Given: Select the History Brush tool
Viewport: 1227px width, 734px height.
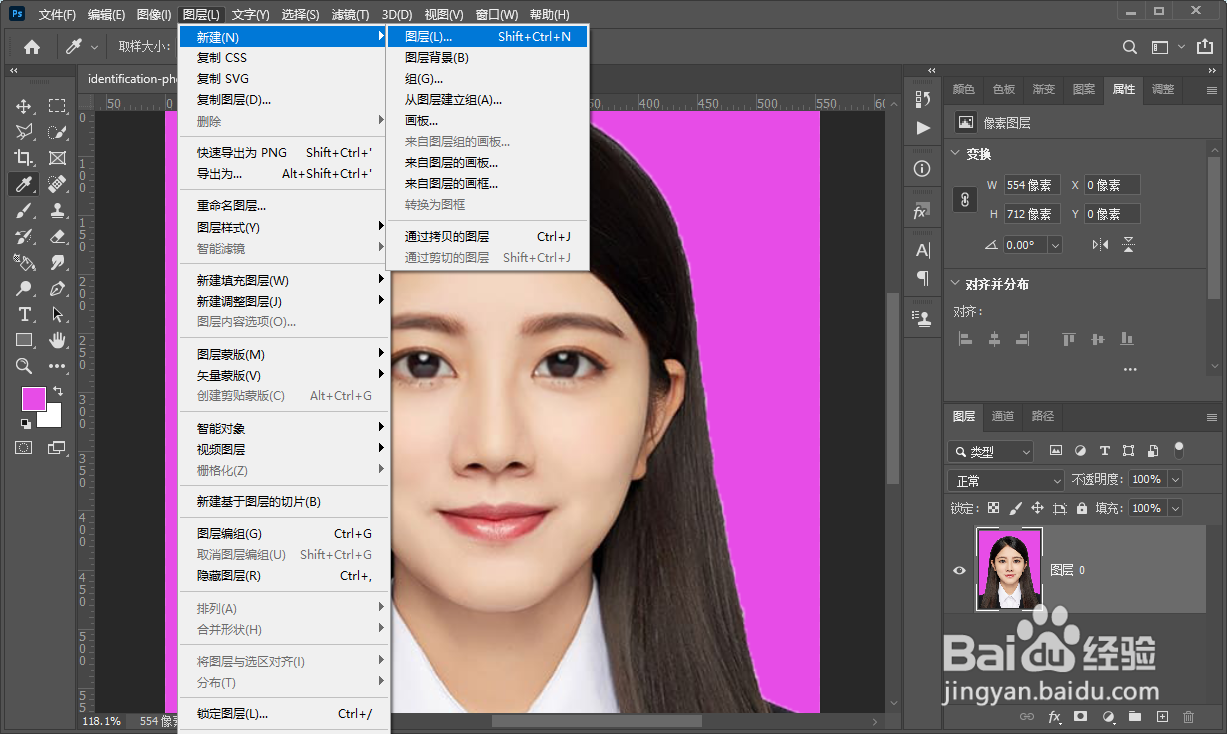Looking at the screenshot, I should click(x=24, y=236).
